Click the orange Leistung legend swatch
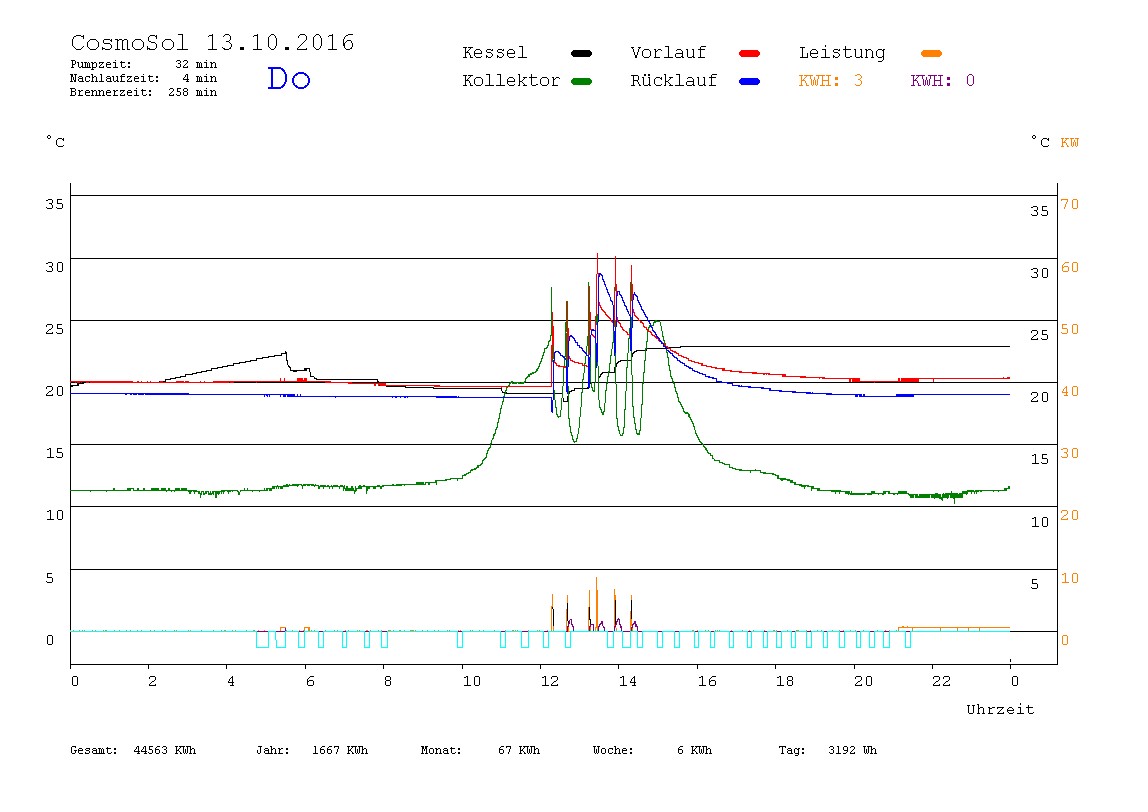Screen dimensions: 1148x812 pyautogui.click(x=931, y=53)
